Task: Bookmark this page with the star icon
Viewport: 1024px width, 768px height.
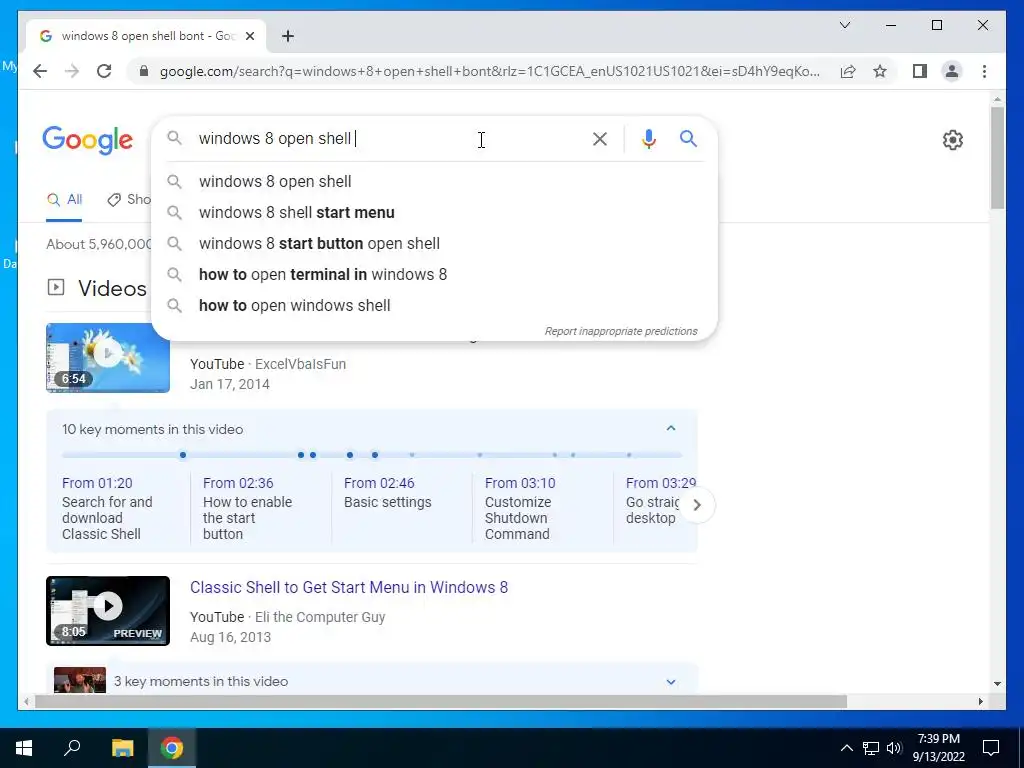Action: pyautogui.click(x=880, y=71)
